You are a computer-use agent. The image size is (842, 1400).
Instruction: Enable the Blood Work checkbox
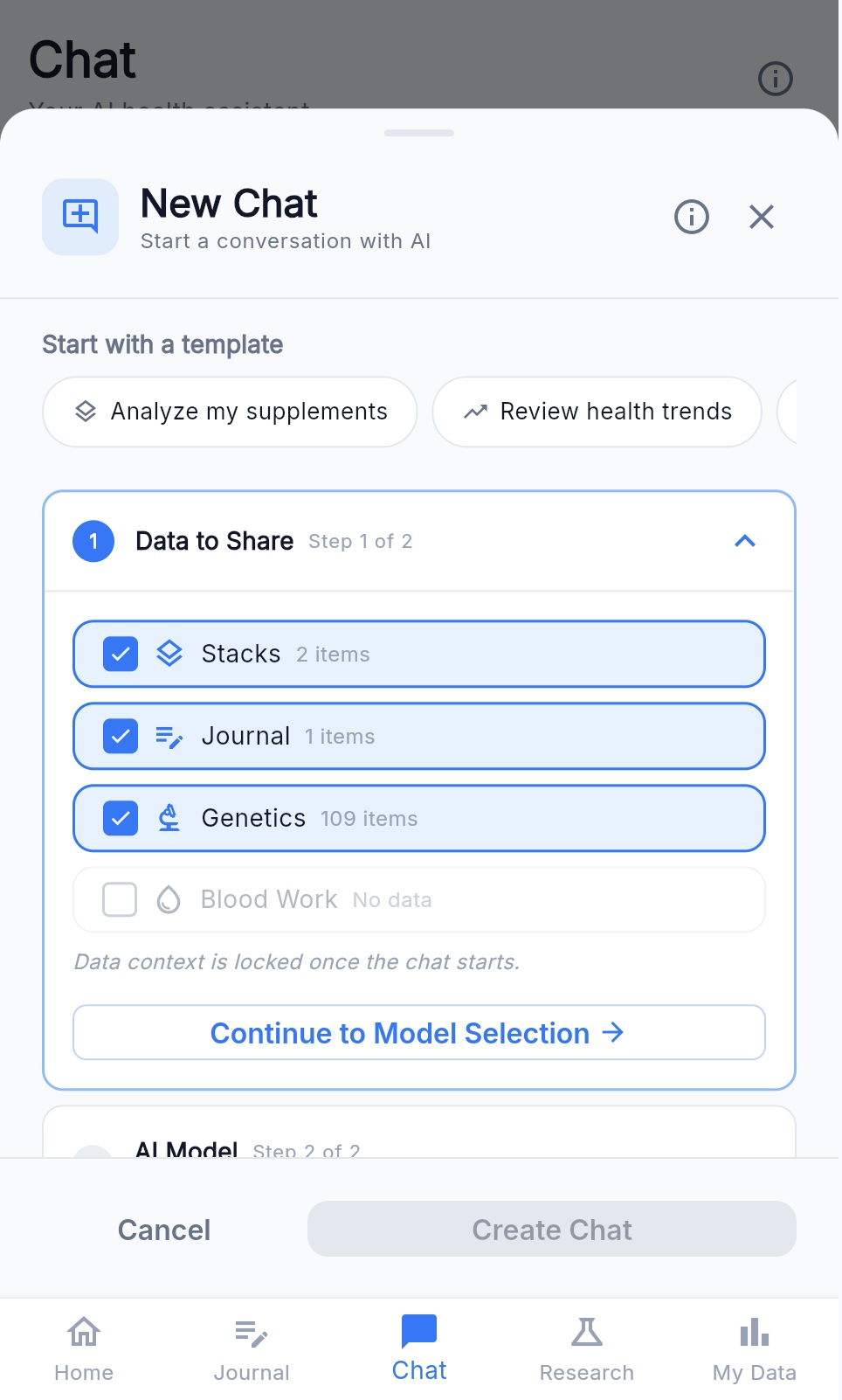tap(119, 899)
